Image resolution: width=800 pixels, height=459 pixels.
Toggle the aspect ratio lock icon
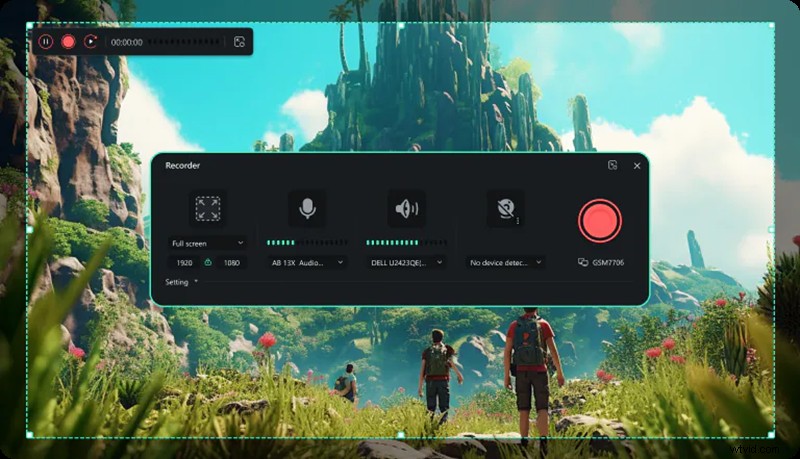pyautogui.click(x=208, y=262)
